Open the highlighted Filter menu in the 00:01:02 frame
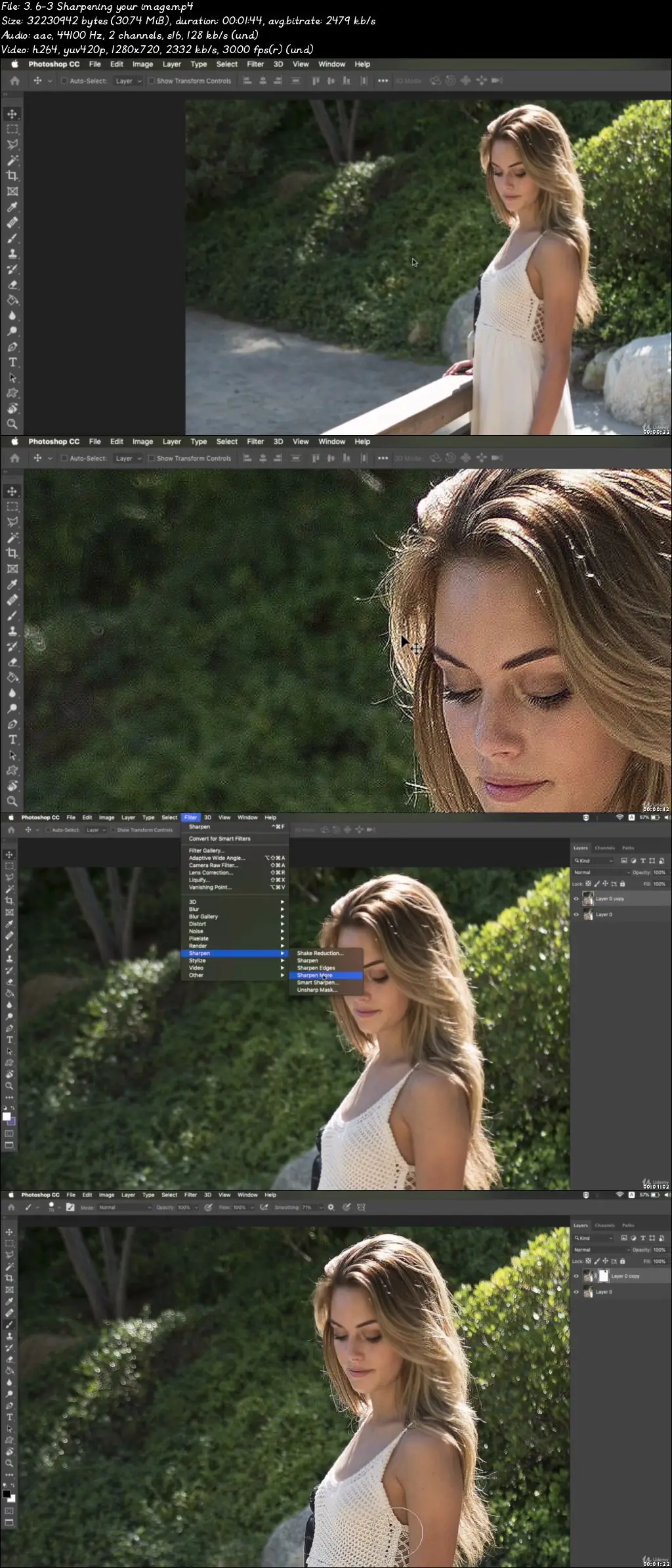 190,817
